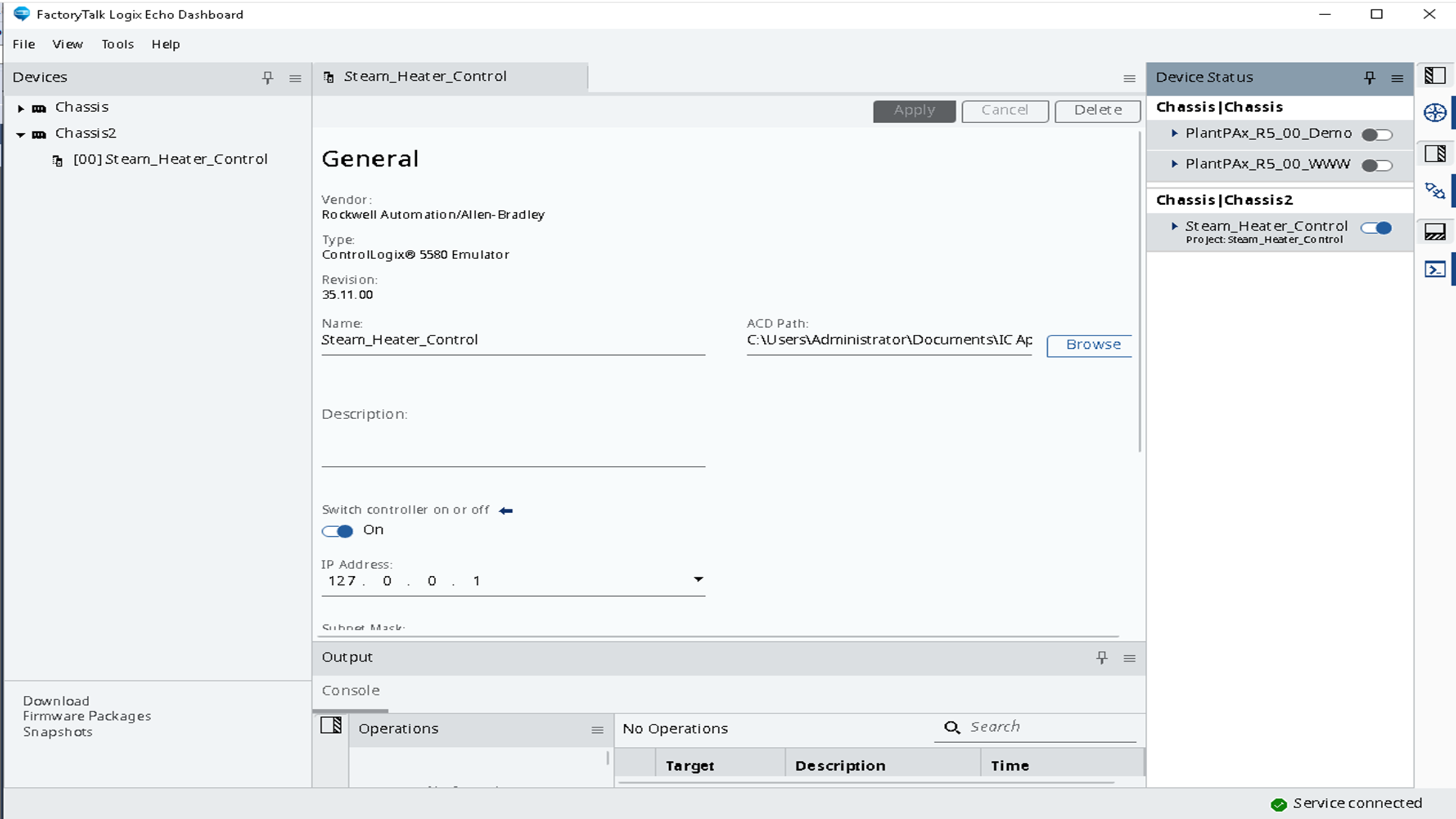Click the Service connected green status icon
The height and width of the screenshot is (819, 1456).
(1279, 804)
